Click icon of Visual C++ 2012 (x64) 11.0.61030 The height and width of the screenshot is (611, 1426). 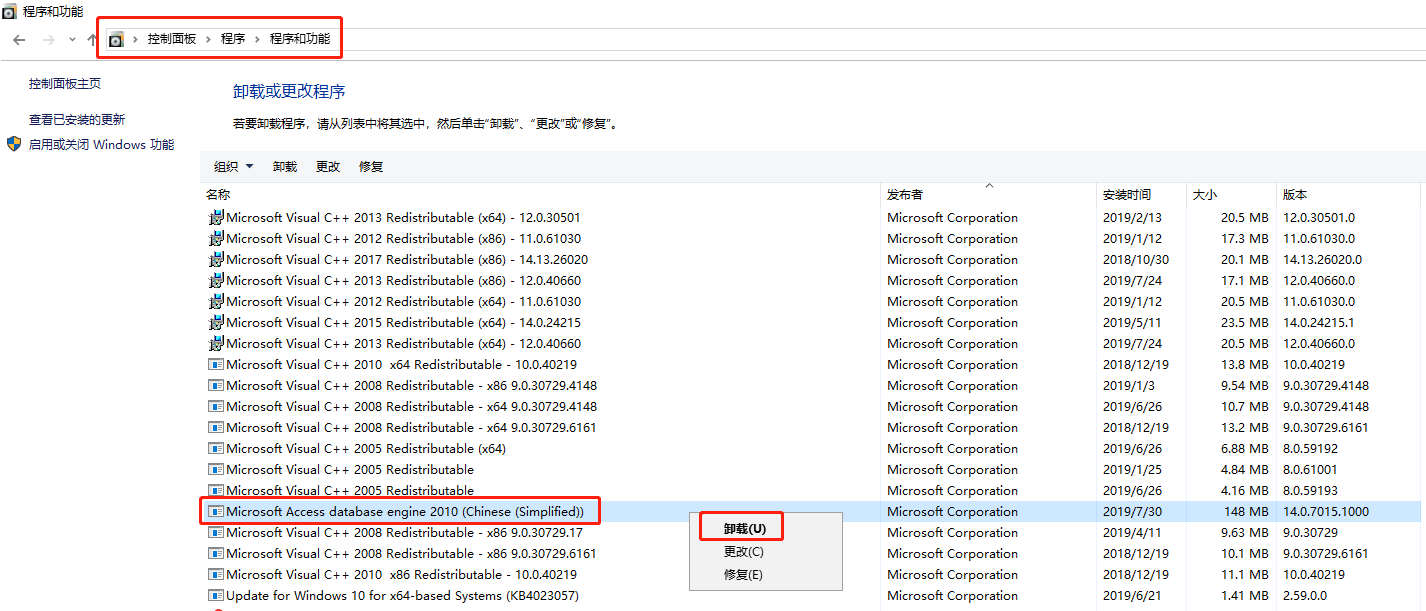(215, 301)
